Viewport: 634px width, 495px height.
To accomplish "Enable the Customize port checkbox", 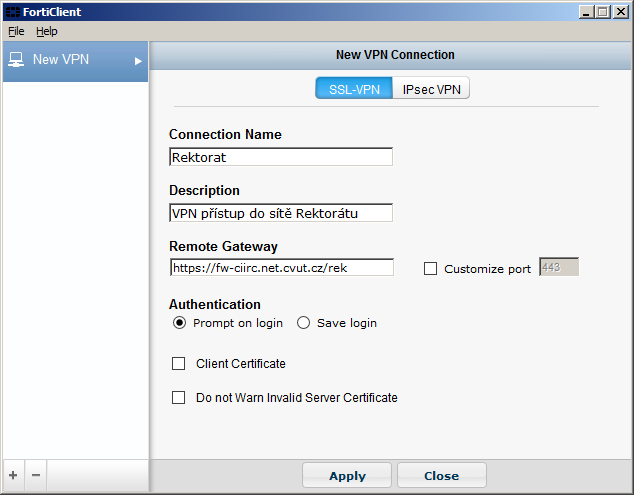I will pyautogui.click(x=430, y=269).
